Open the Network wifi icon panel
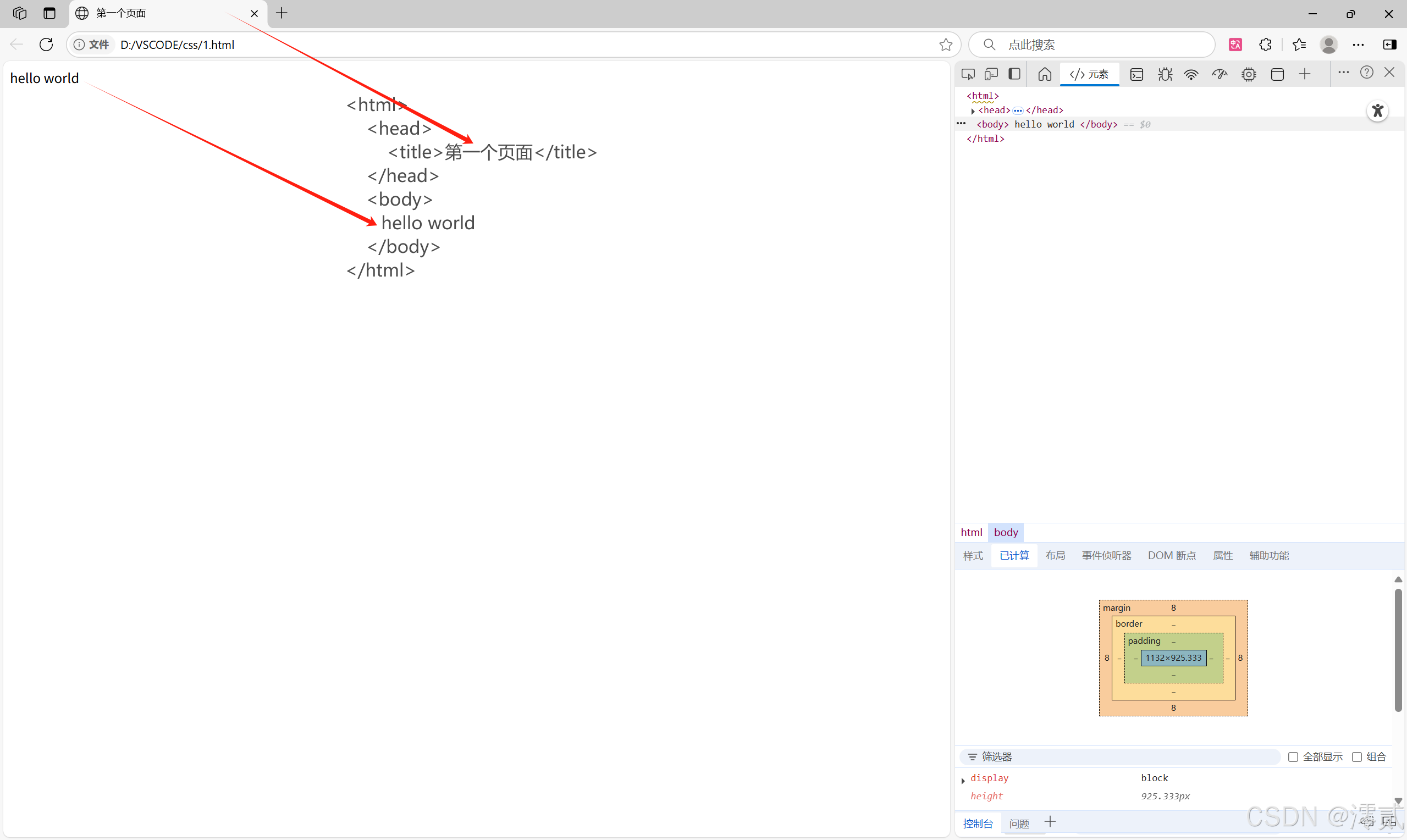Viewport: 1407px width, 840px height. coord(1191,74)
